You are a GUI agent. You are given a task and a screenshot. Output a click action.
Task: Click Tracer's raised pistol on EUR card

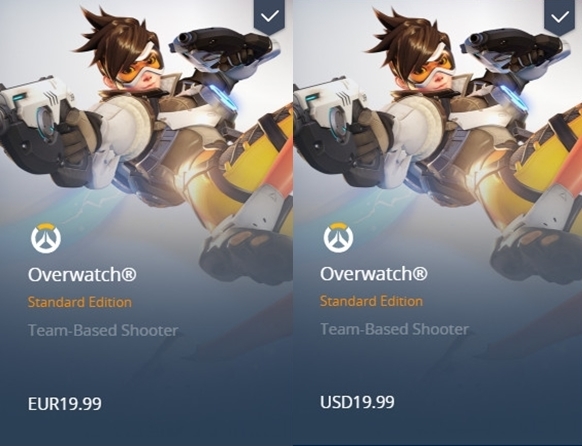223,48
